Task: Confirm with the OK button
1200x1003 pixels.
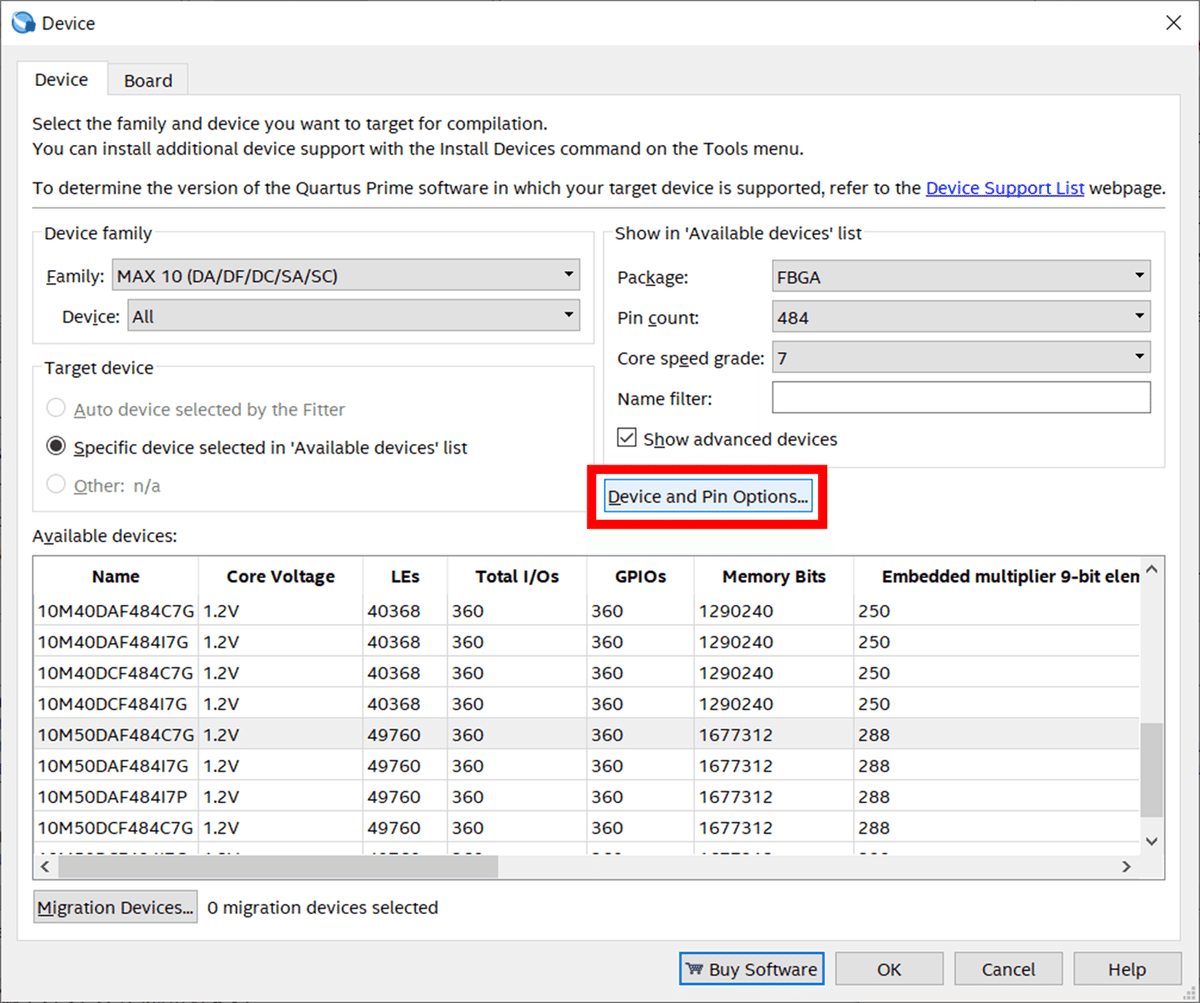Action: point(889,969)
